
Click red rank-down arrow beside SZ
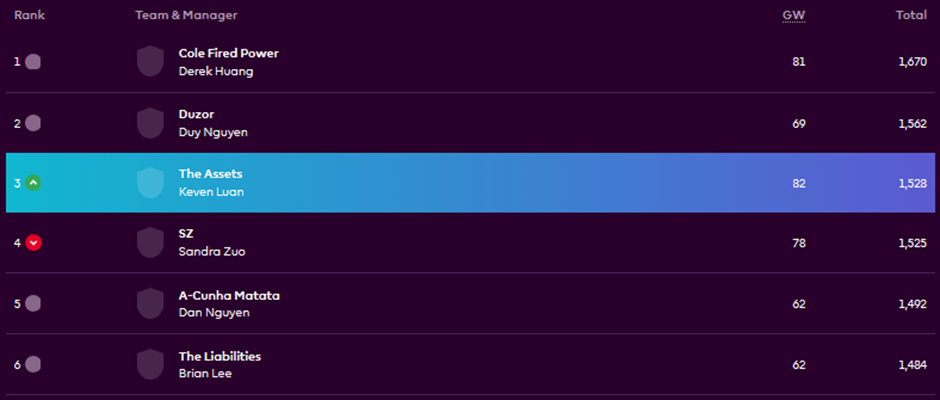coord(33,243)
